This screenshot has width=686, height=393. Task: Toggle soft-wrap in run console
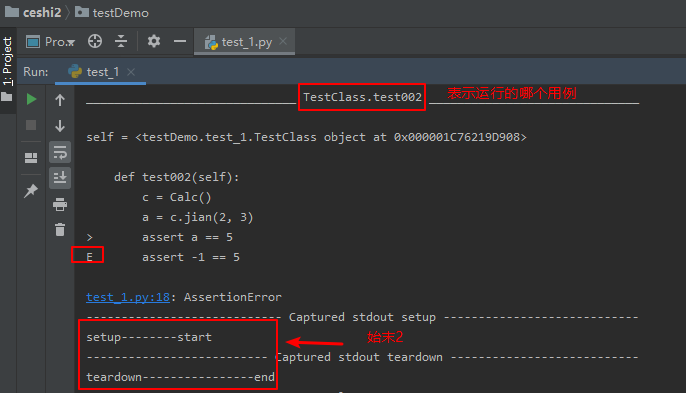pyautogui.click(x=60, y=152)
